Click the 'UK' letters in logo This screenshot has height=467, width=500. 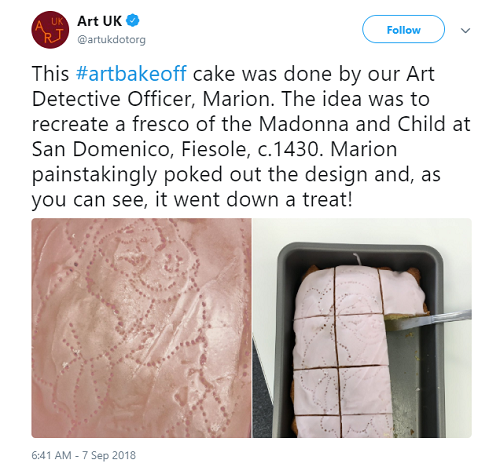point(57,21)
